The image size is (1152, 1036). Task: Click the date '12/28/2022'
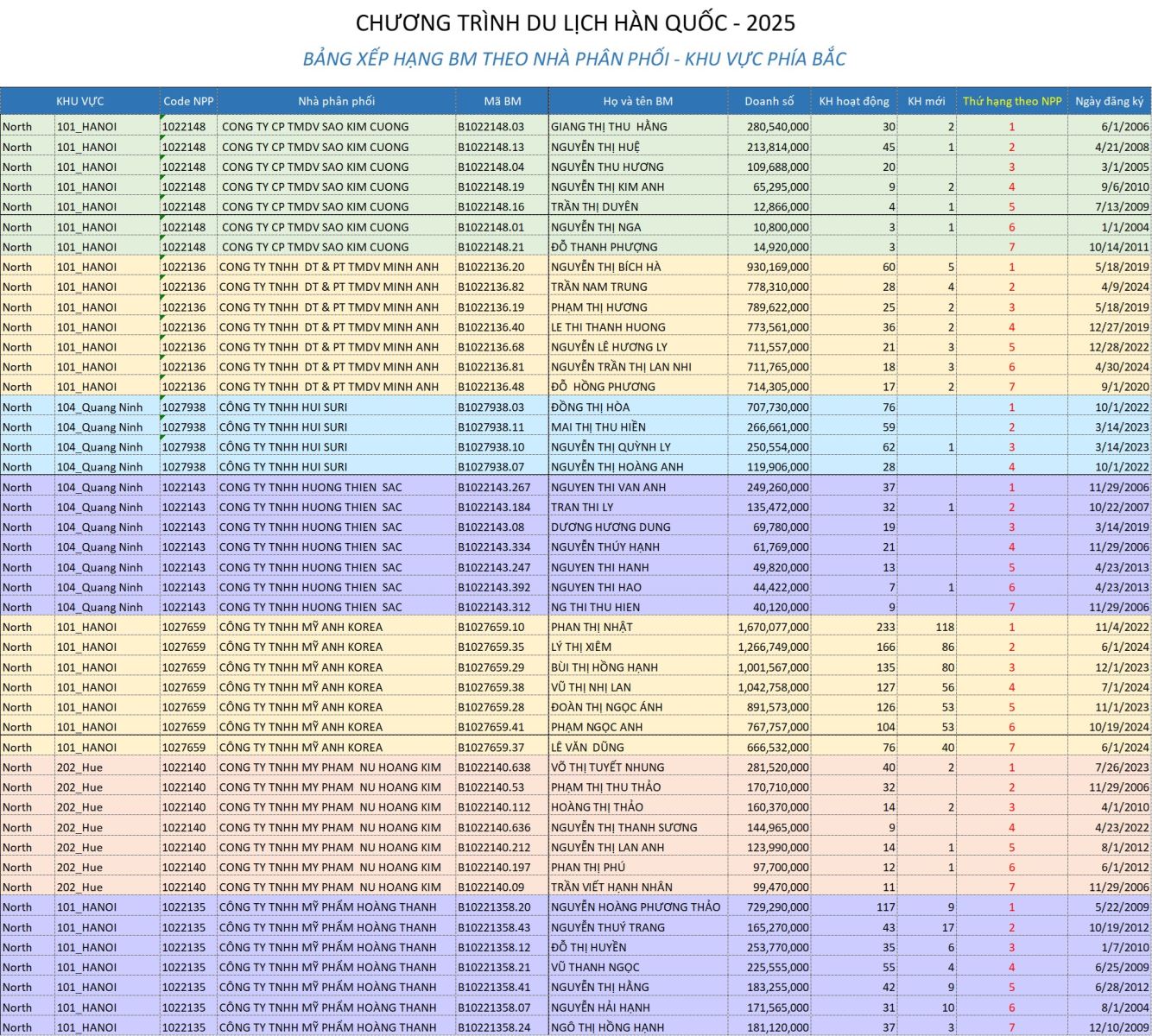(x=1119, y=347)
